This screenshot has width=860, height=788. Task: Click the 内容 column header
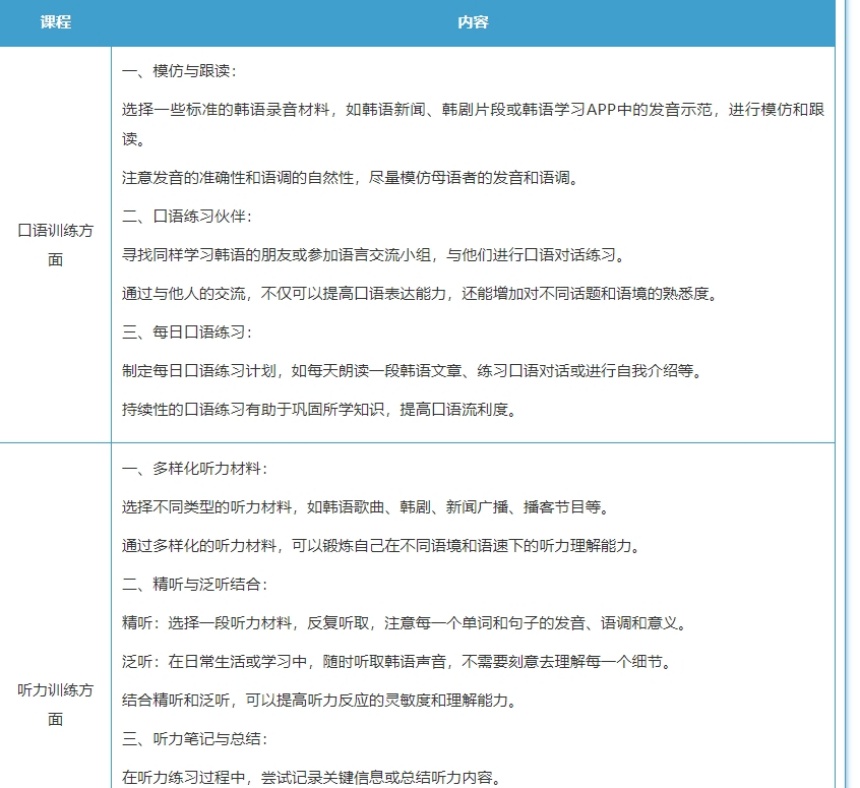click(473, 22)
